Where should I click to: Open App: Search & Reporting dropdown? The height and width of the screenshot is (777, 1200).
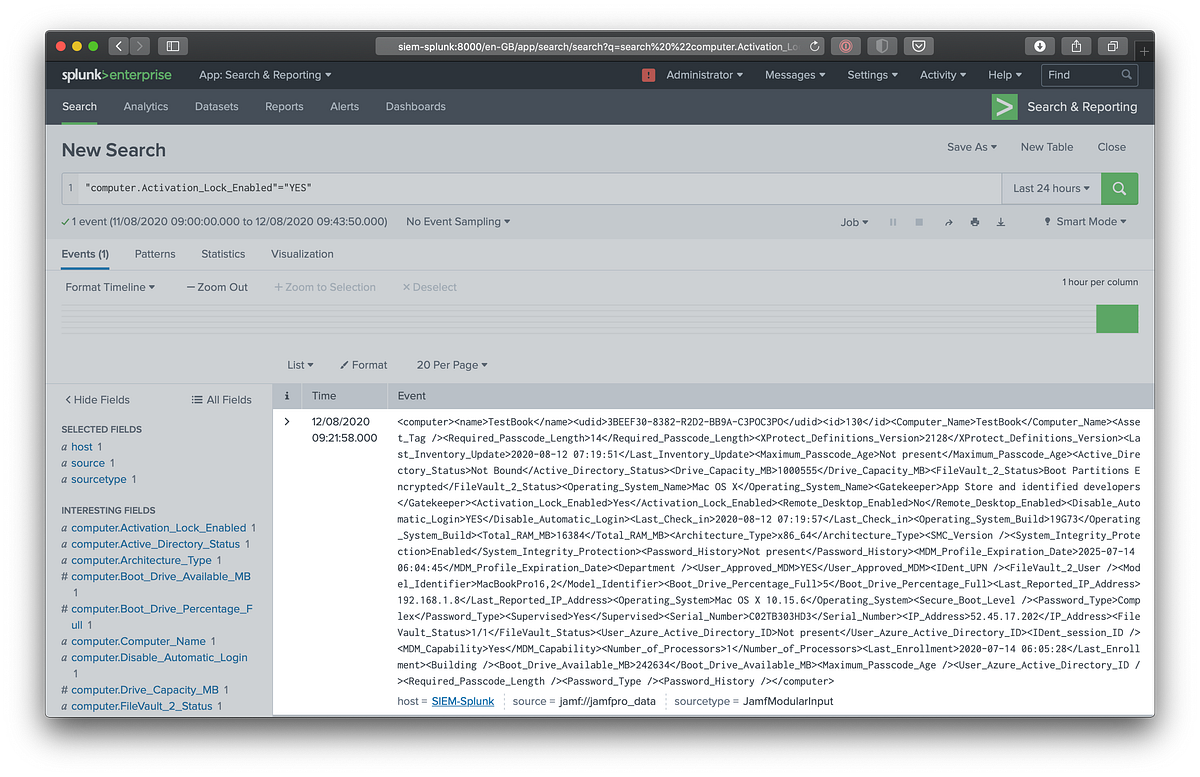point(265,75)
